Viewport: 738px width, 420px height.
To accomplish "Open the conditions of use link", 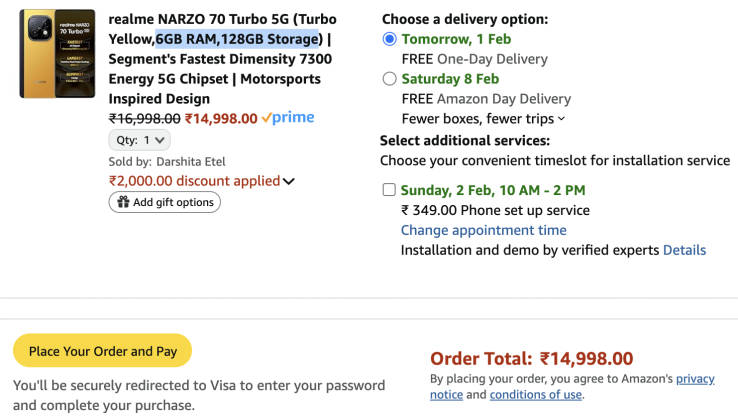I will click(535, 394).
